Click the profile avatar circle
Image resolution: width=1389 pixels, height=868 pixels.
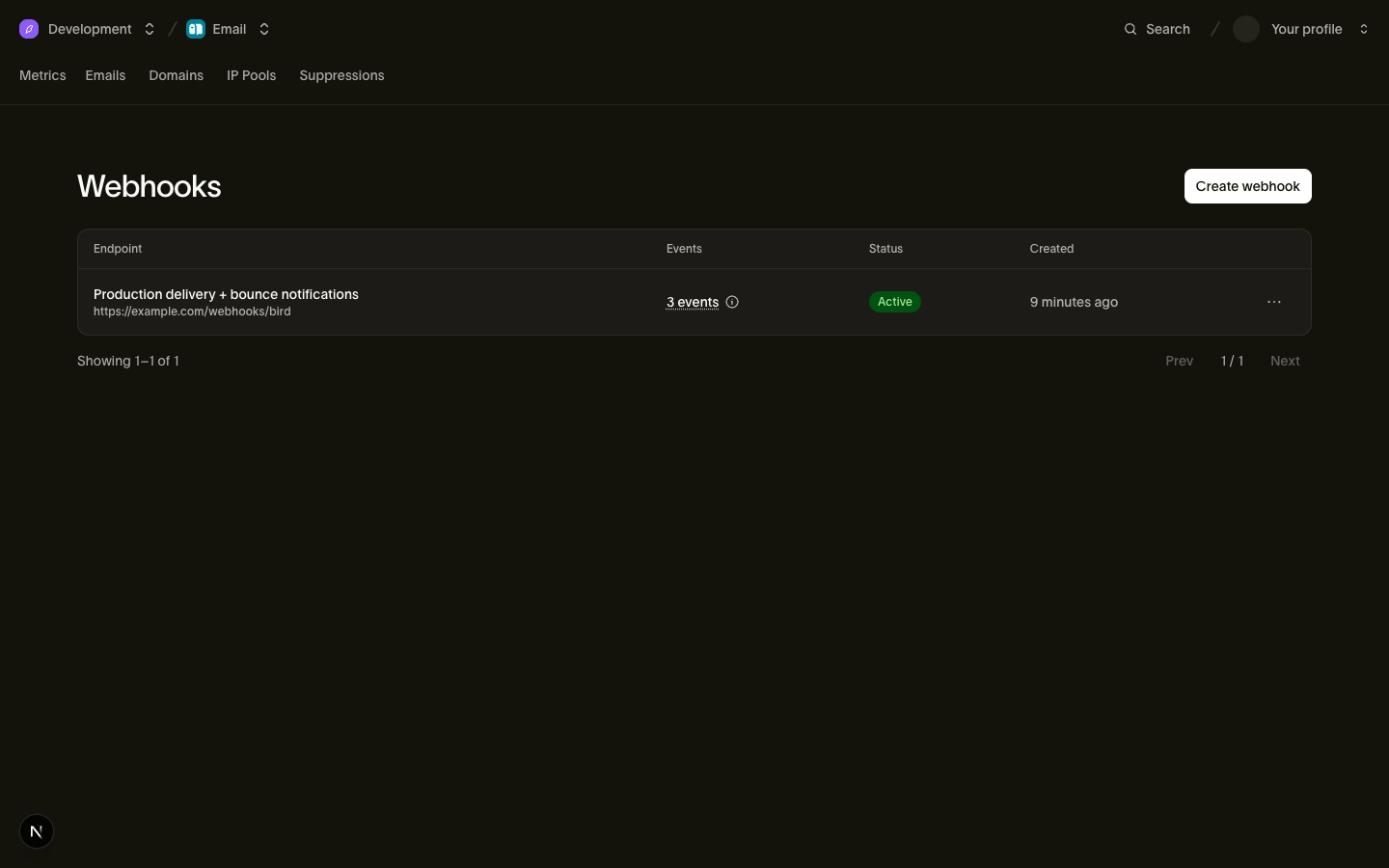click(1246, 29)
